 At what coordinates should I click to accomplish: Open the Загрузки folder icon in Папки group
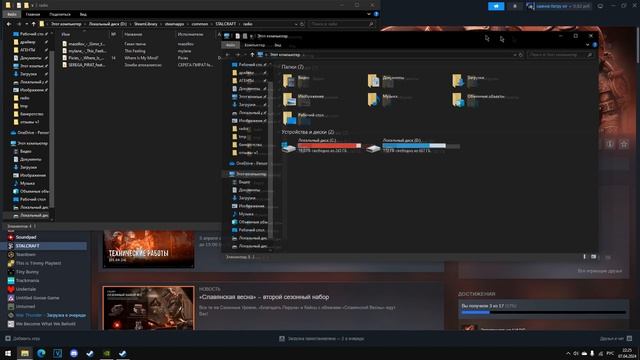(458, 81)
